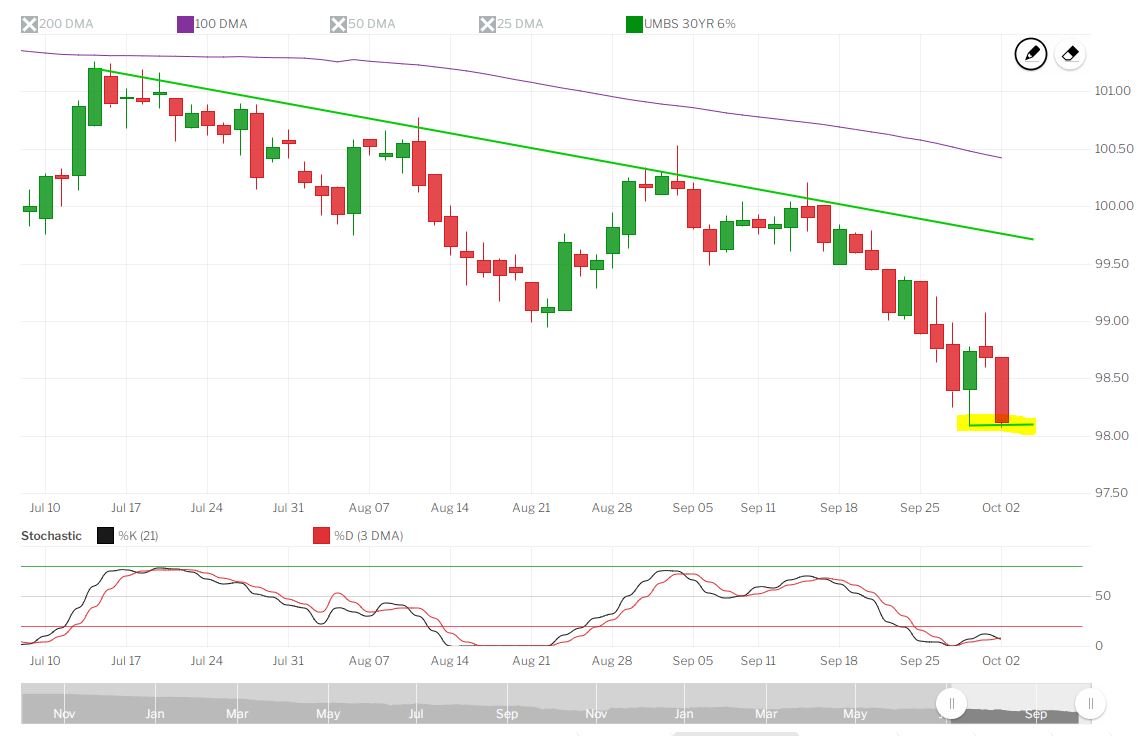
Task: Grab the right handle of the range navigator
Action: pos(1090,703)
